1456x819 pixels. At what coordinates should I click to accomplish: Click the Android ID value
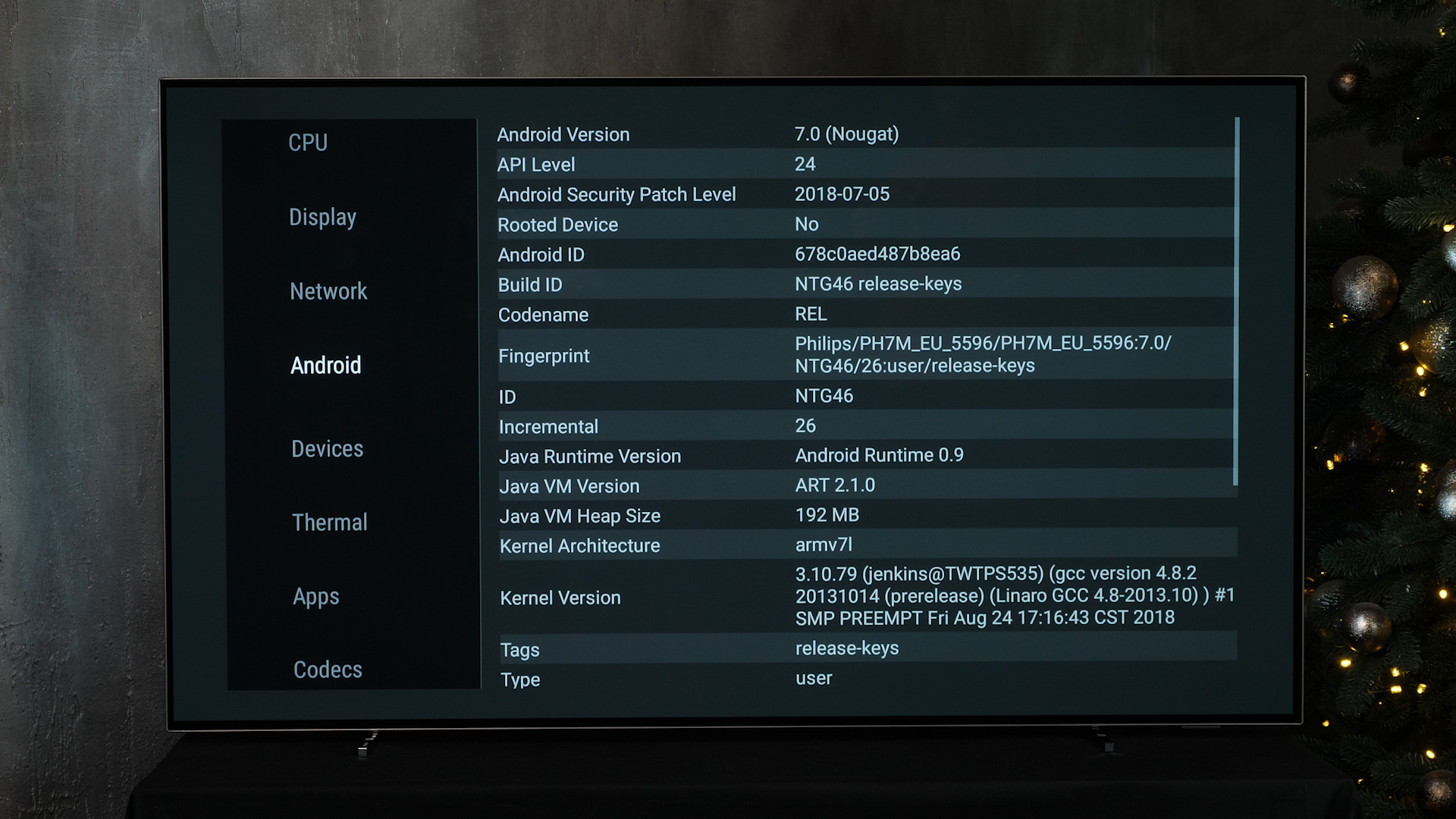click(877, 254)
